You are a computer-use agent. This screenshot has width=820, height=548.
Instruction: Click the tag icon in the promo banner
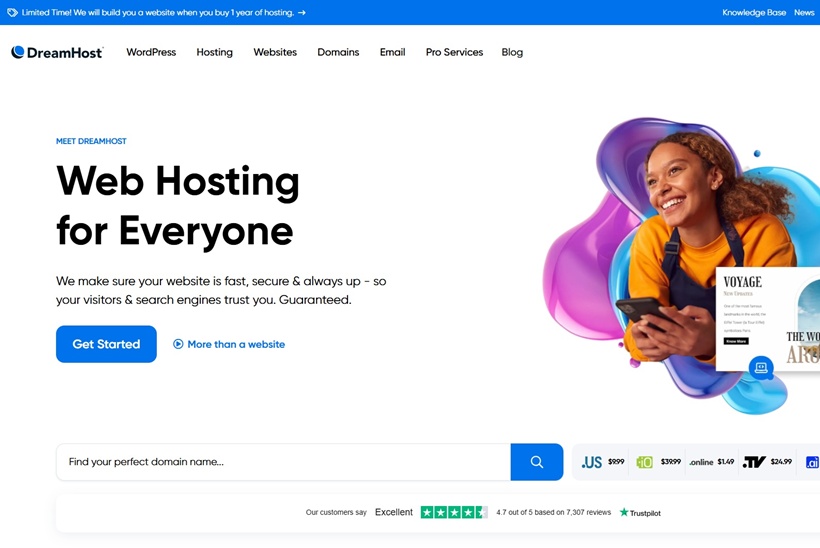[13, 13]
